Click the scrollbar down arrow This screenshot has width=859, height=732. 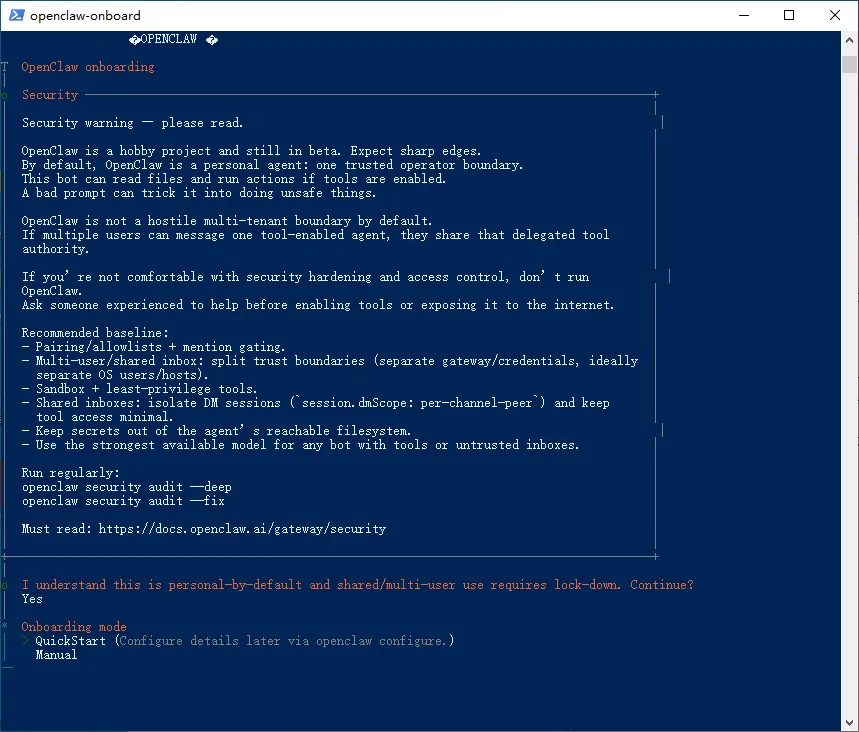(849, 723)
